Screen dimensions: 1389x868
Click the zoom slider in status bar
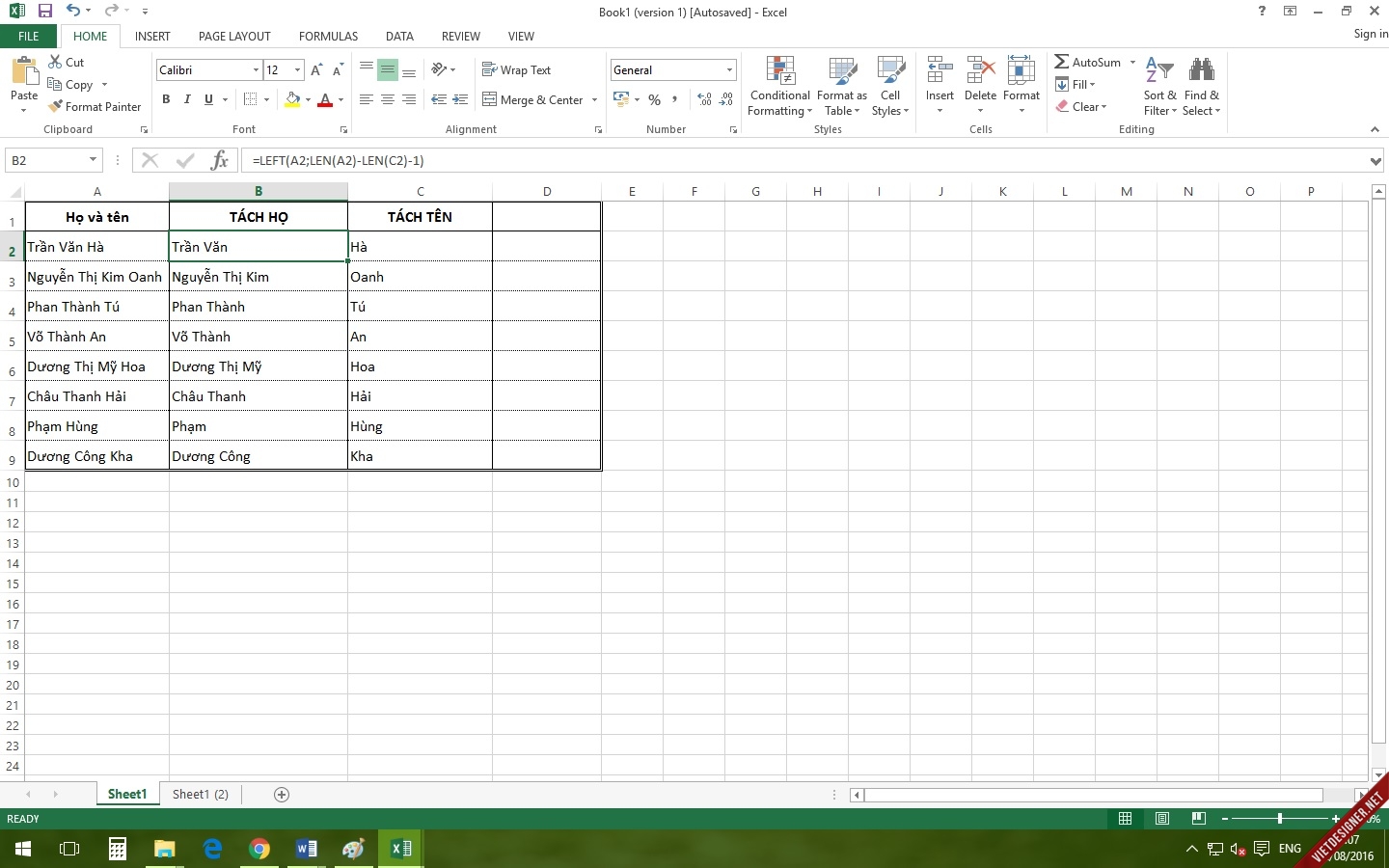1280,818
